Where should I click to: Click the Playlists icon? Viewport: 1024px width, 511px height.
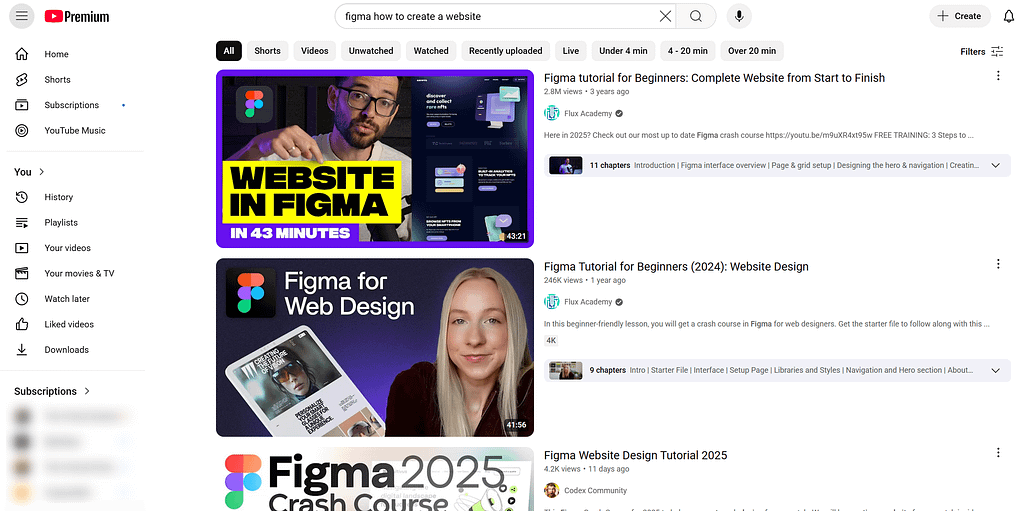tap(22, 223)
